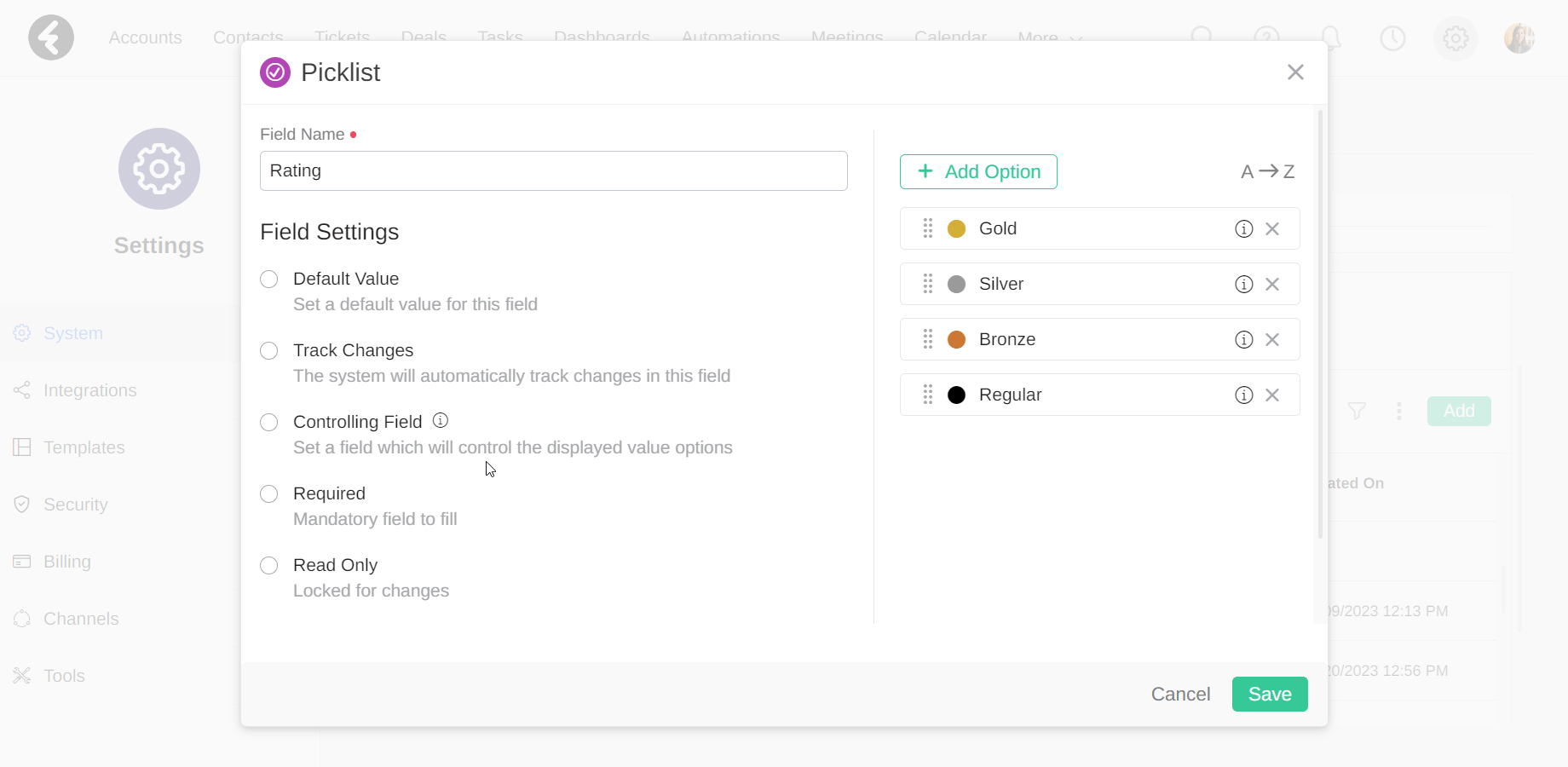1568x767 pixels.
Task: Show info for the Bronze option
Action: pos(1244,339)
